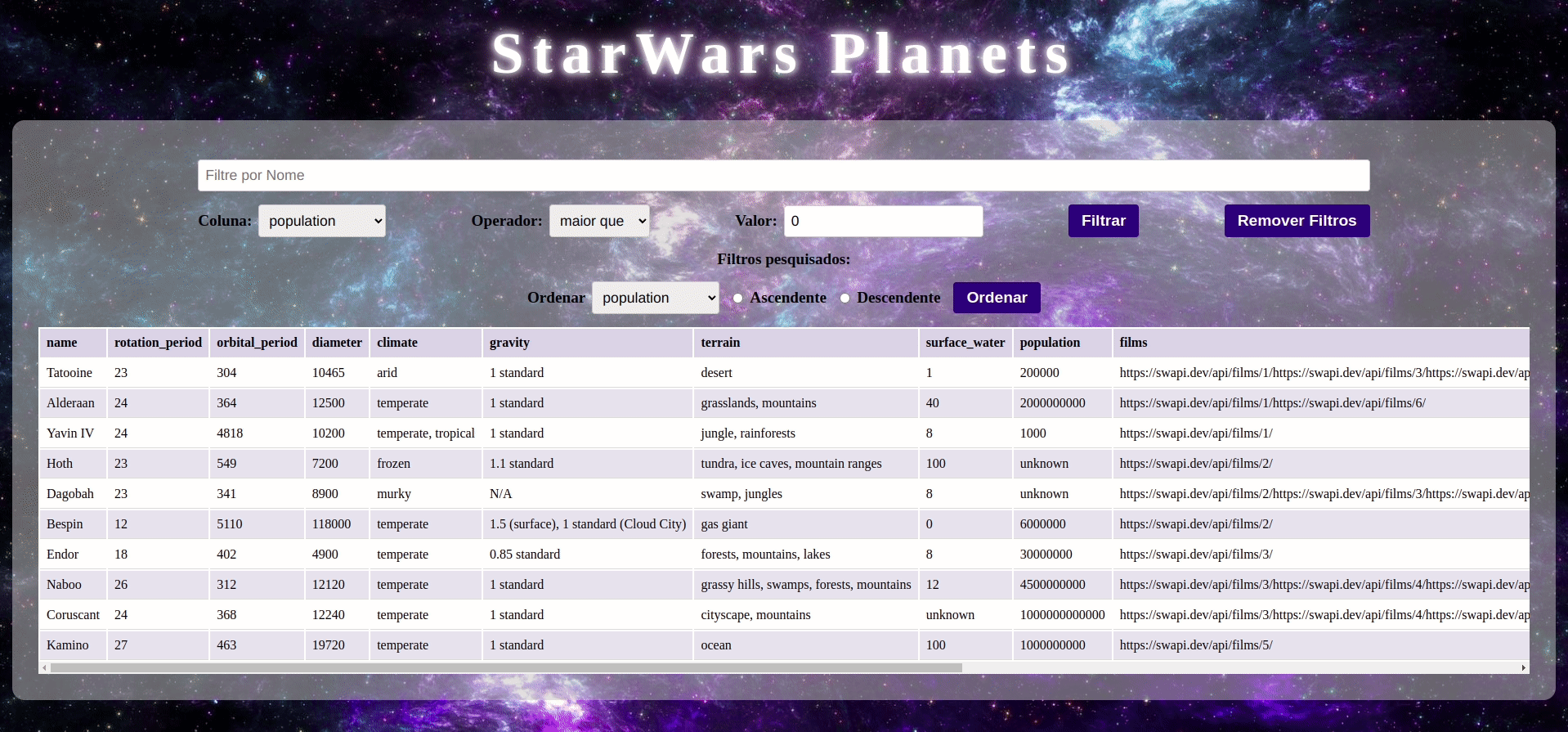Click the 'desert' terrain cell
The image size is (1568, 732).
point(806,373)
